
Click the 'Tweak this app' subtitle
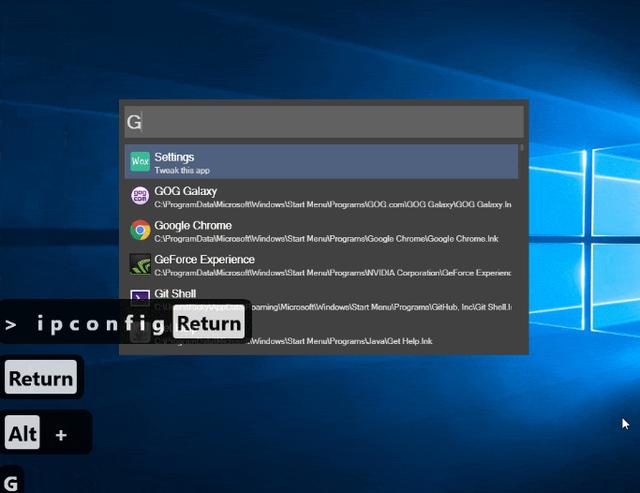[182, 171]
